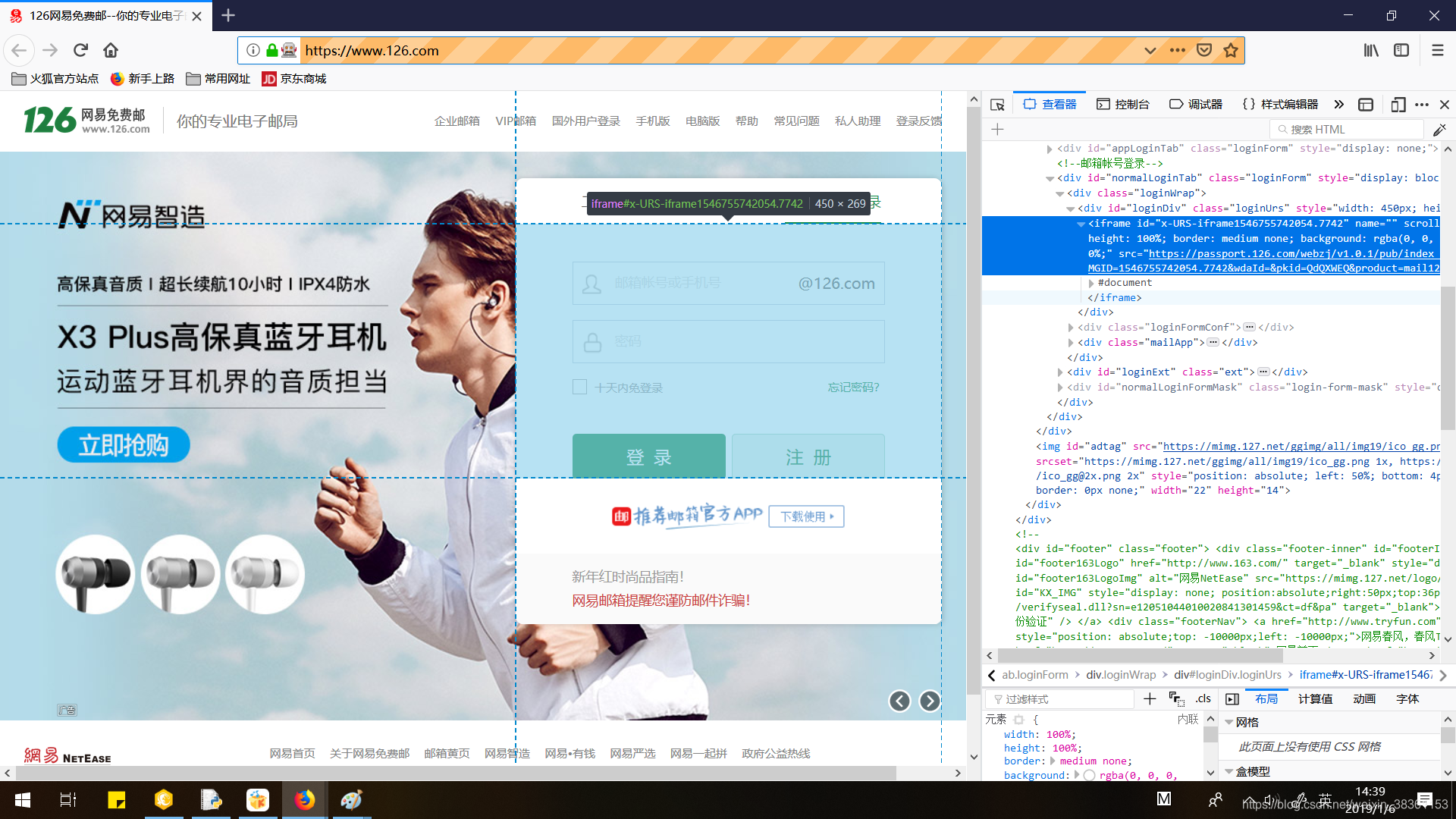Click the 立即抢购 buy now button
This screenshot has width=1456, height=819.
[124, 444]
